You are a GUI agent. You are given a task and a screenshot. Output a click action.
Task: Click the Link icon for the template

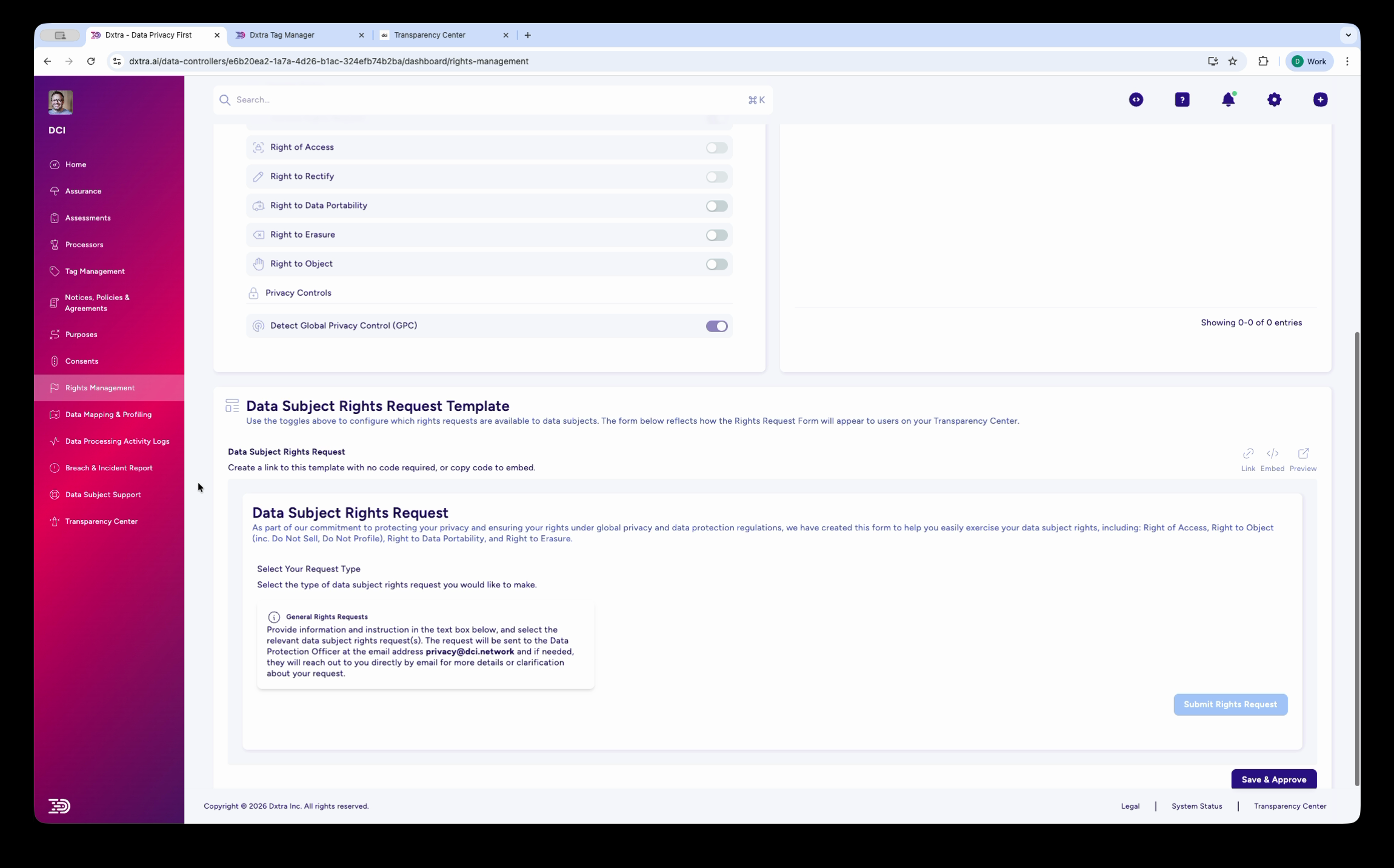[1247, 454]
